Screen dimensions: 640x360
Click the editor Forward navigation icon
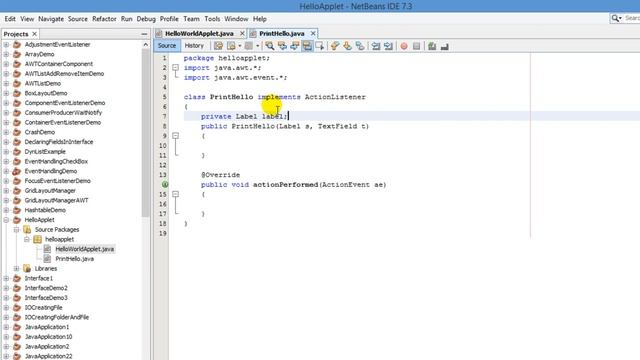click(x=249, y=46)
